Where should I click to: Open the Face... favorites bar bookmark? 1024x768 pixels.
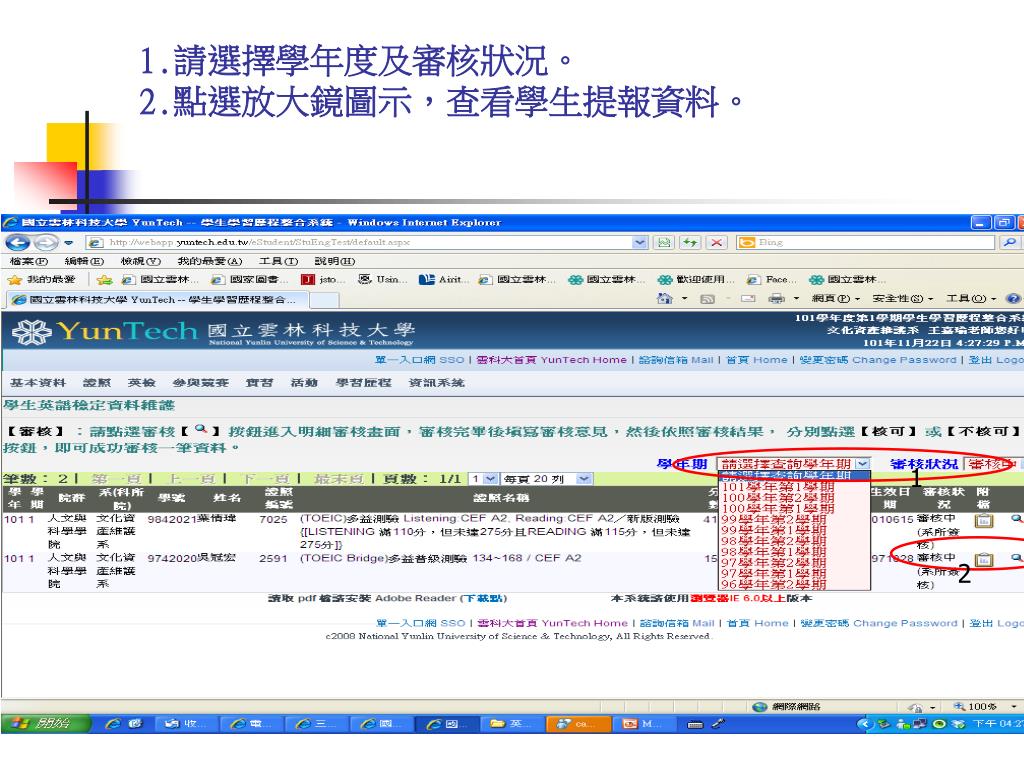pyautogui.click(x=771, y=280)
